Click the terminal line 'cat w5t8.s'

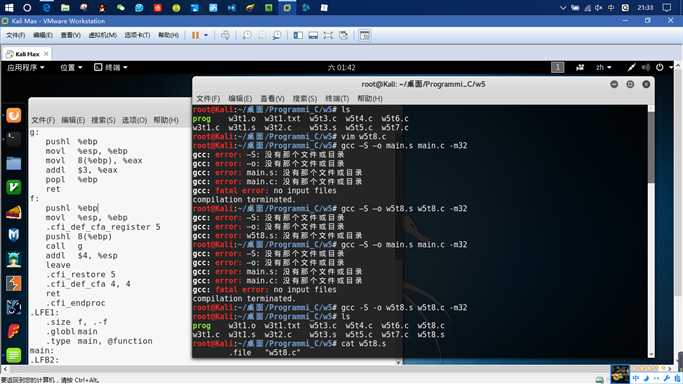(363, 344)
